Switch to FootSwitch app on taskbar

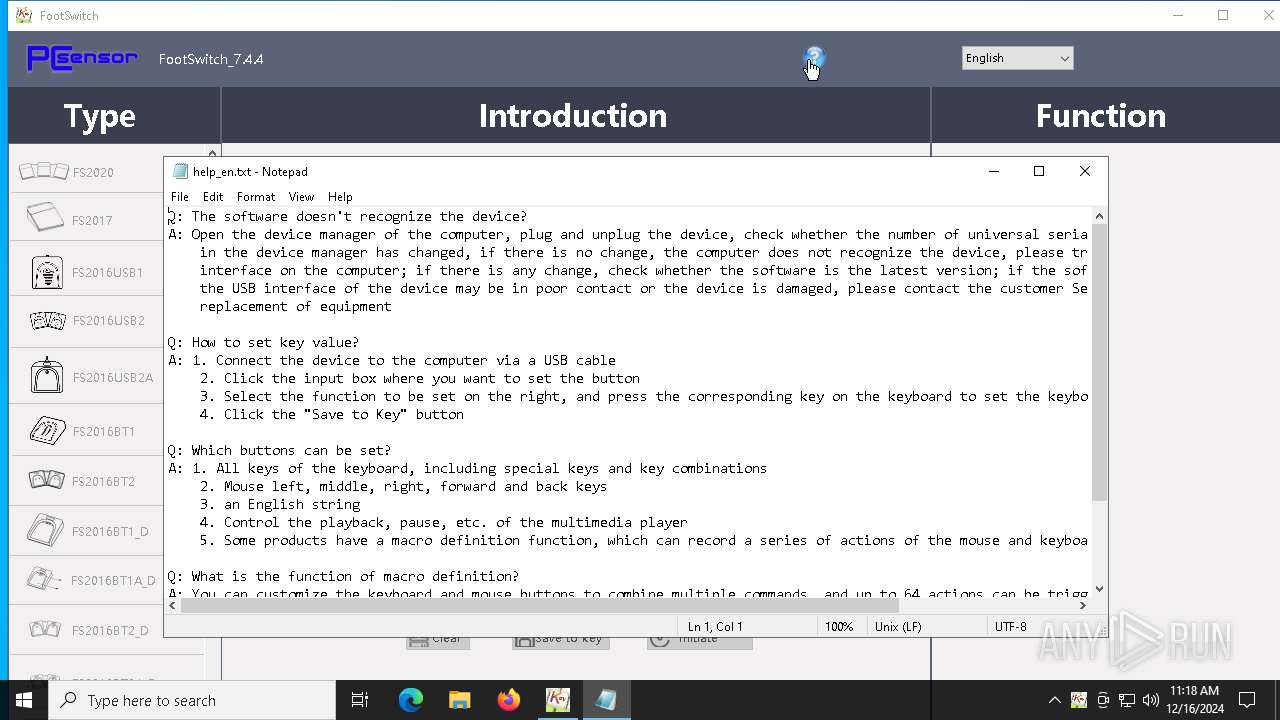coord(557,700)
